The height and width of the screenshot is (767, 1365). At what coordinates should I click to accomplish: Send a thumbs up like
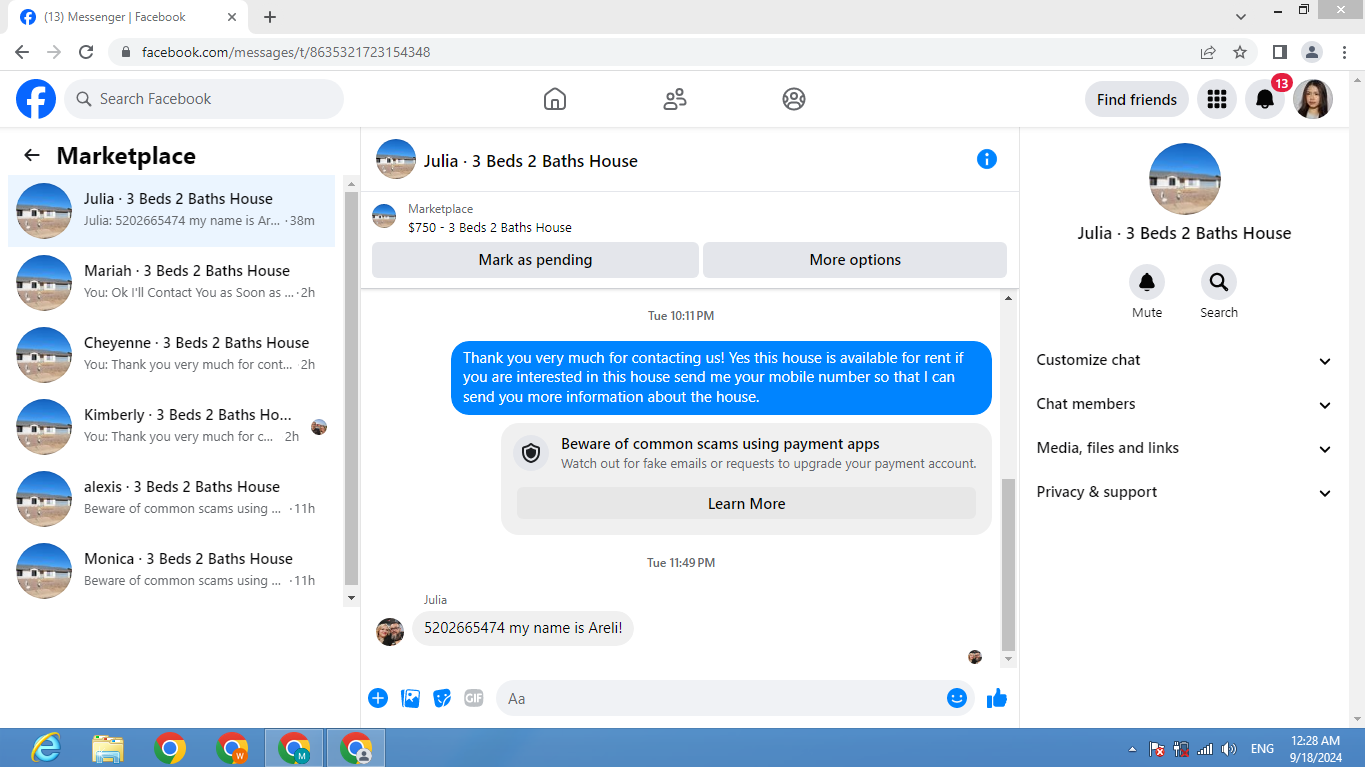coord(996,698)
